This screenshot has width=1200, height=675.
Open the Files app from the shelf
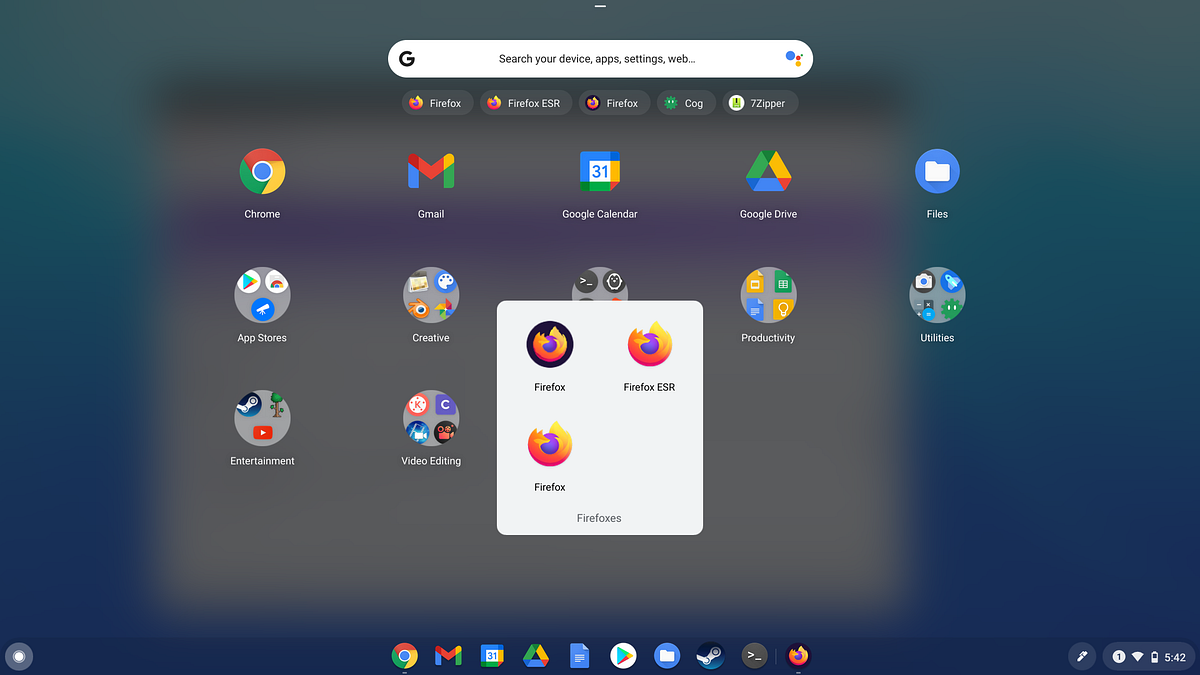[x=667, y=656]
